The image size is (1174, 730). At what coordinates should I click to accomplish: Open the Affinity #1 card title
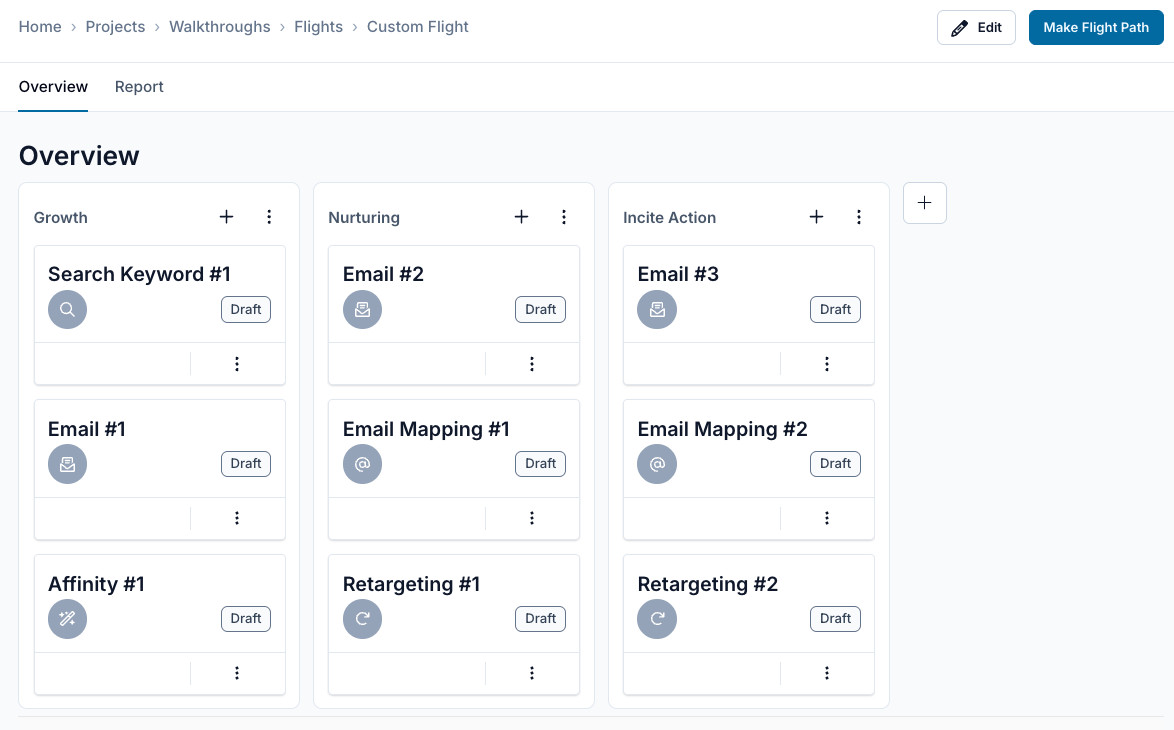[97, 584]
